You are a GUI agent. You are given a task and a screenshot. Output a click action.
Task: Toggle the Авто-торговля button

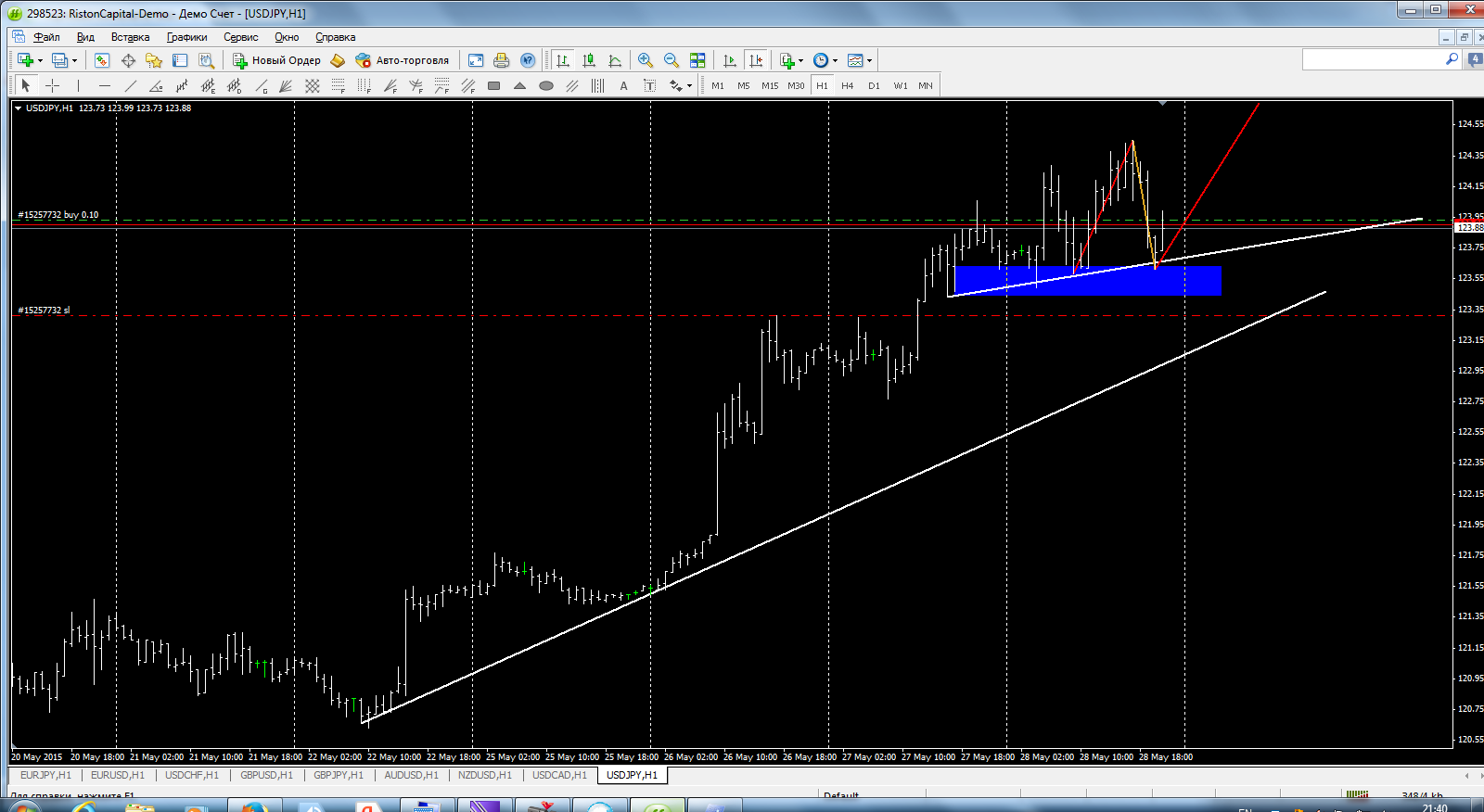403,60
